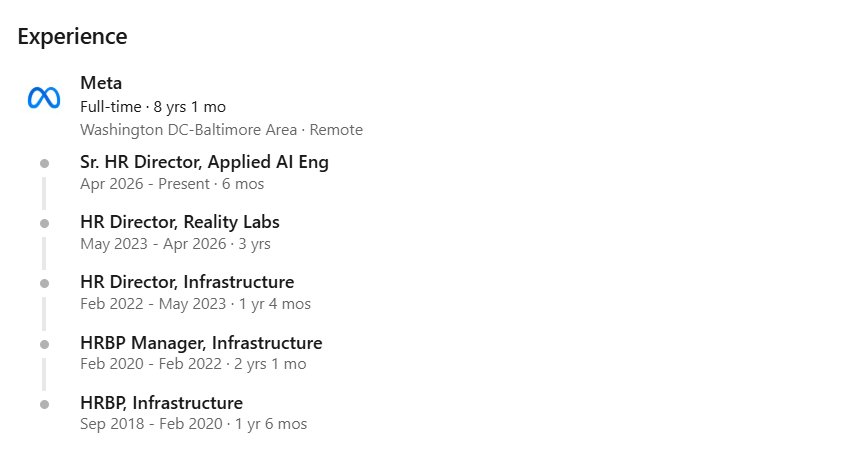Viewport: 854px width, 460px height.
Task: Click the May 2023 - Apr 2026 date line
Action: point(175,244)
